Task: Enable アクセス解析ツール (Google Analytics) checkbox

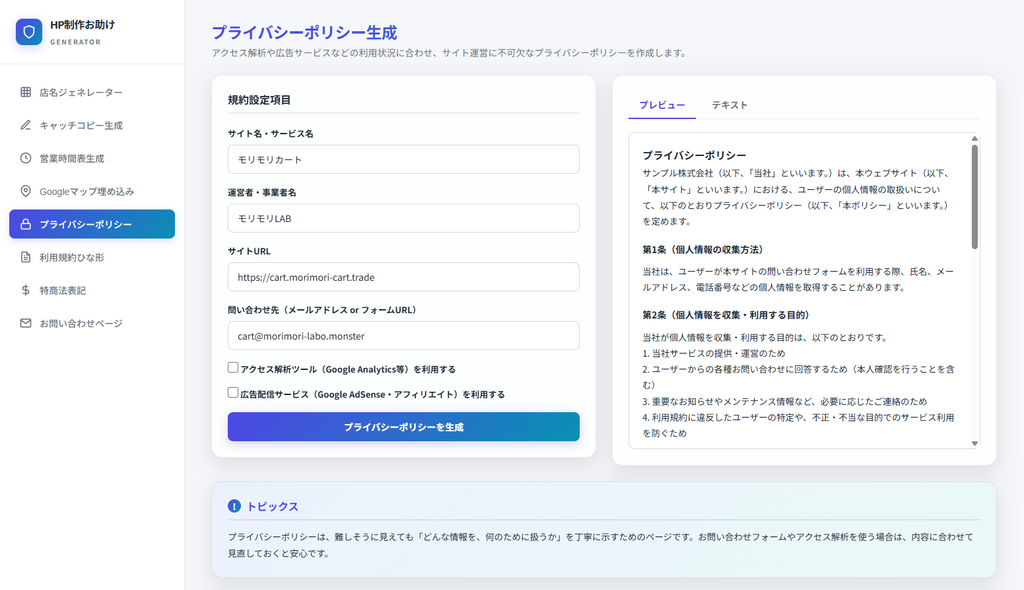Action: point(232,368)
